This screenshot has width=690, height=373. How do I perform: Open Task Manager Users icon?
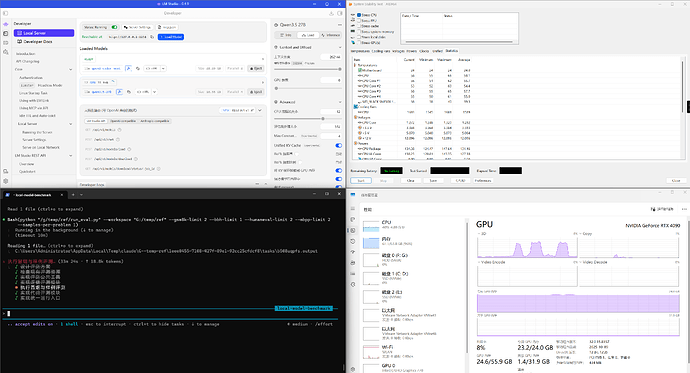coord(353,263)
